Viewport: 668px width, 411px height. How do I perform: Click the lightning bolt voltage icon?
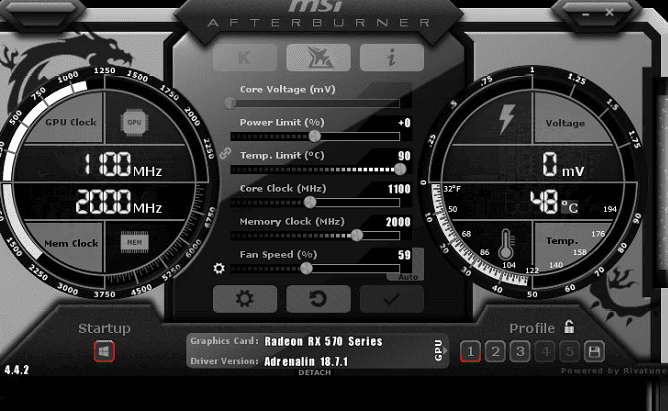point(507,119)
